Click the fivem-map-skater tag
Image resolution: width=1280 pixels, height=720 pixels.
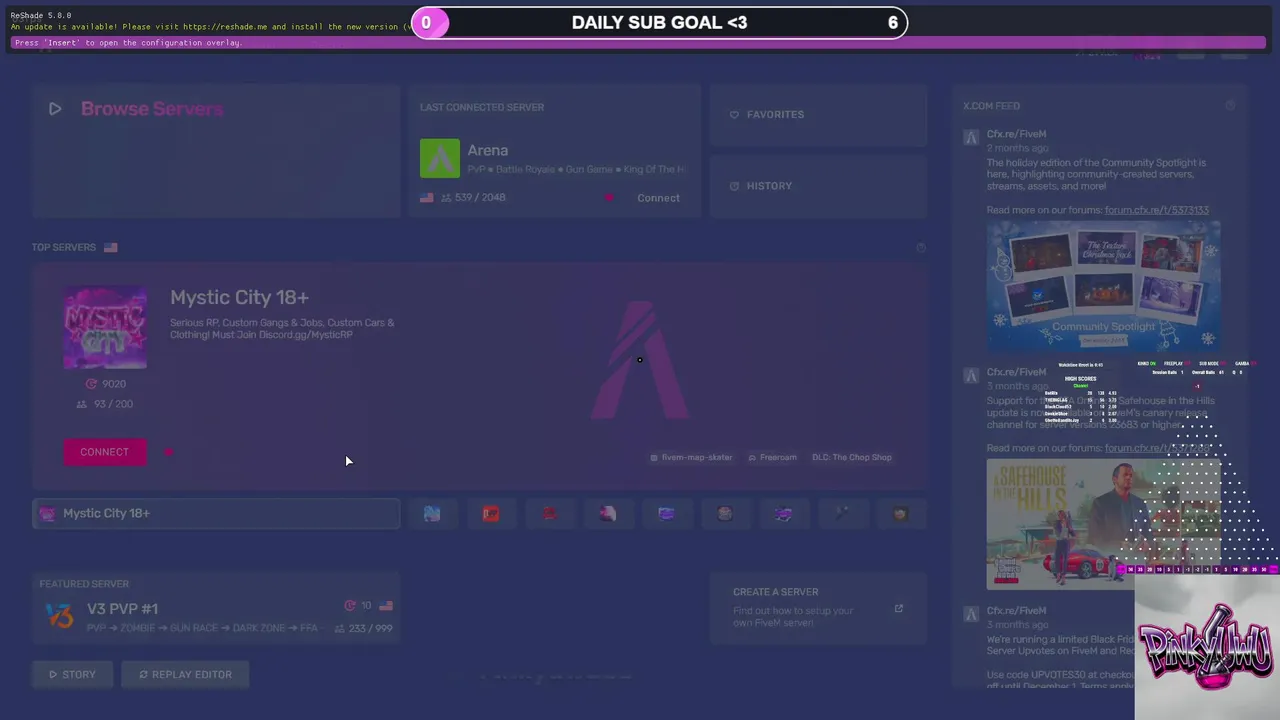click(691, 457)
